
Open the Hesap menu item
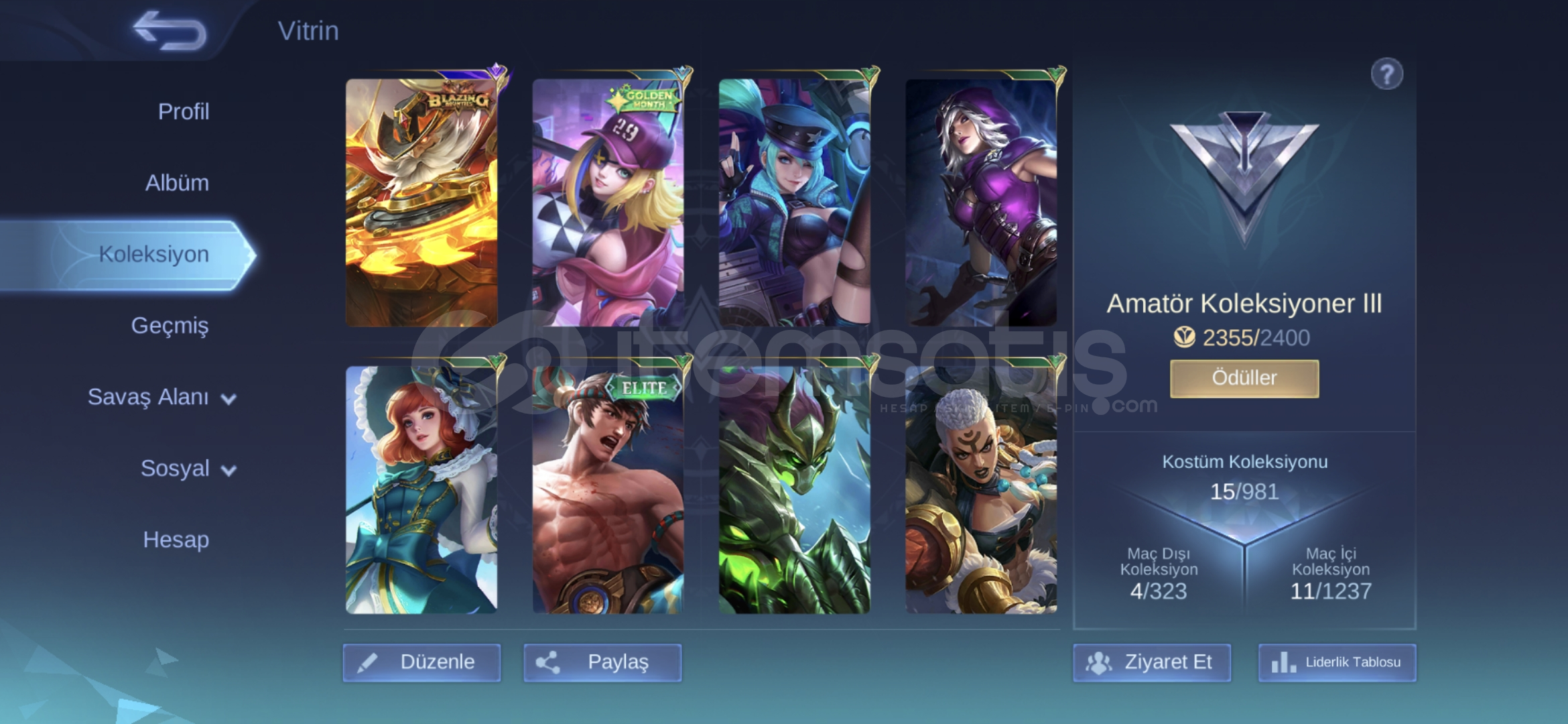[x=176, y=539]
